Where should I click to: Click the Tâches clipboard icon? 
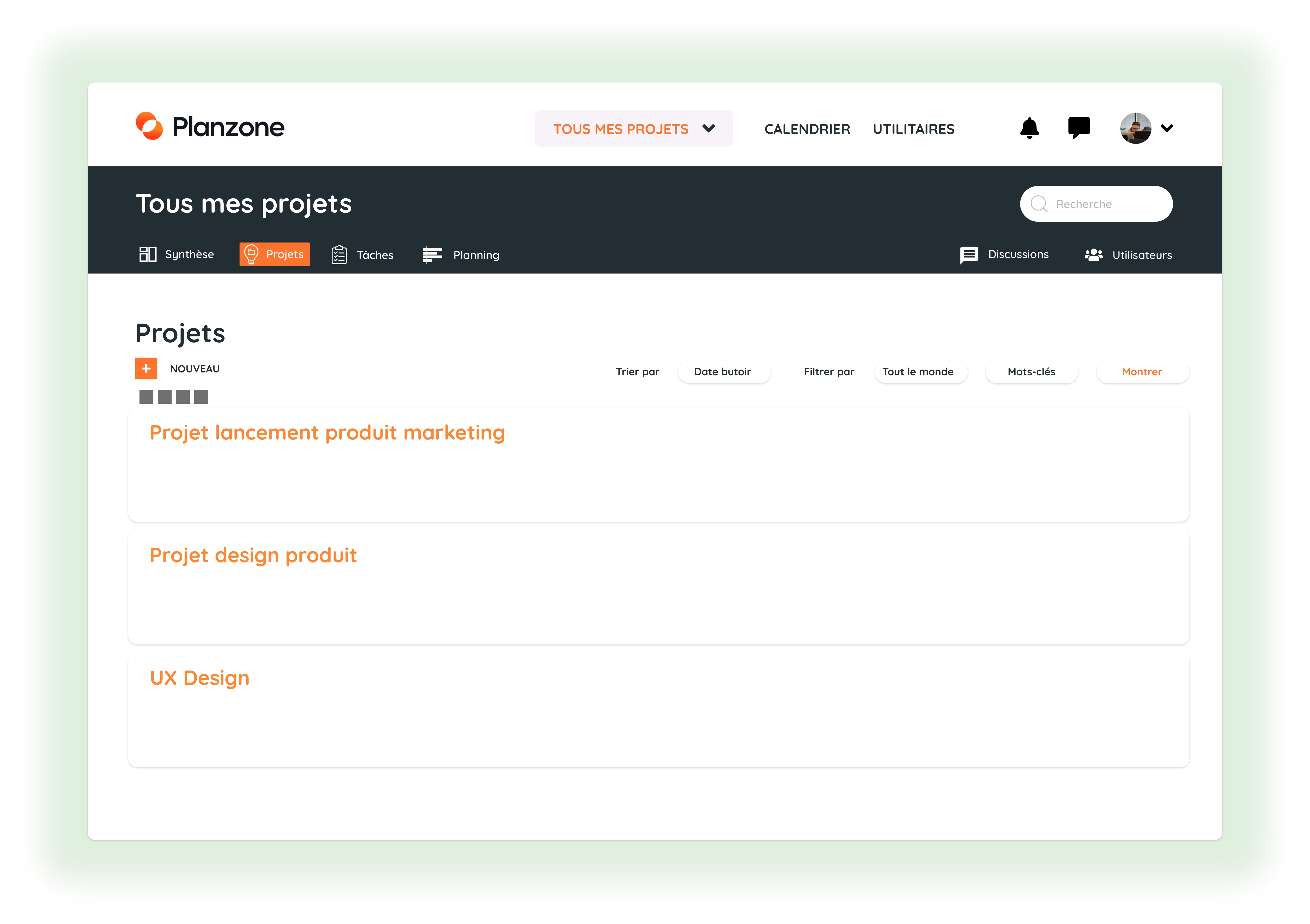click(339, 255)
